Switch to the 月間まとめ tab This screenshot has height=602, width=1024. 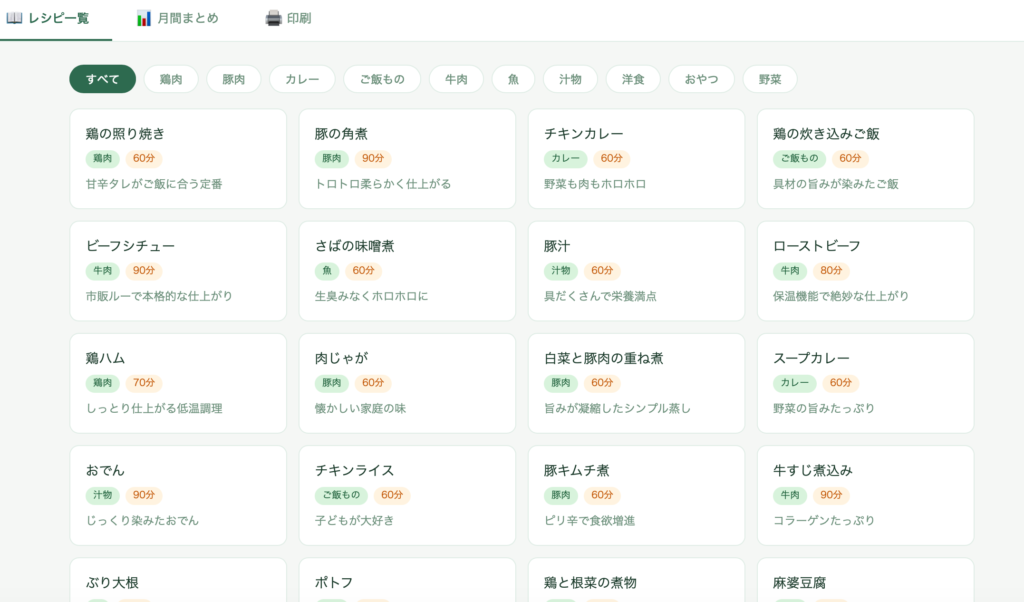pyautogui.click(x=177, y=19)
